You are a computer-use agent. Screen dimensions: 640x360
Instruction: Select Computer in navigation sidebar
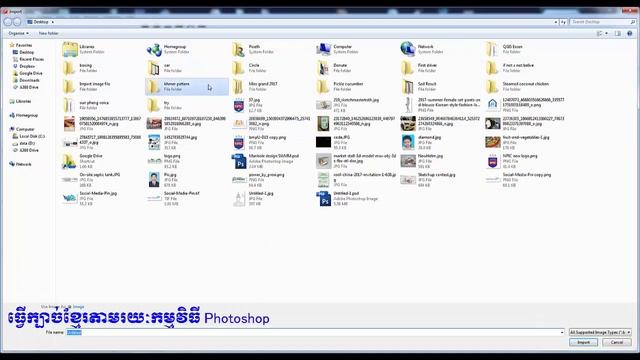tap(25, 129)
